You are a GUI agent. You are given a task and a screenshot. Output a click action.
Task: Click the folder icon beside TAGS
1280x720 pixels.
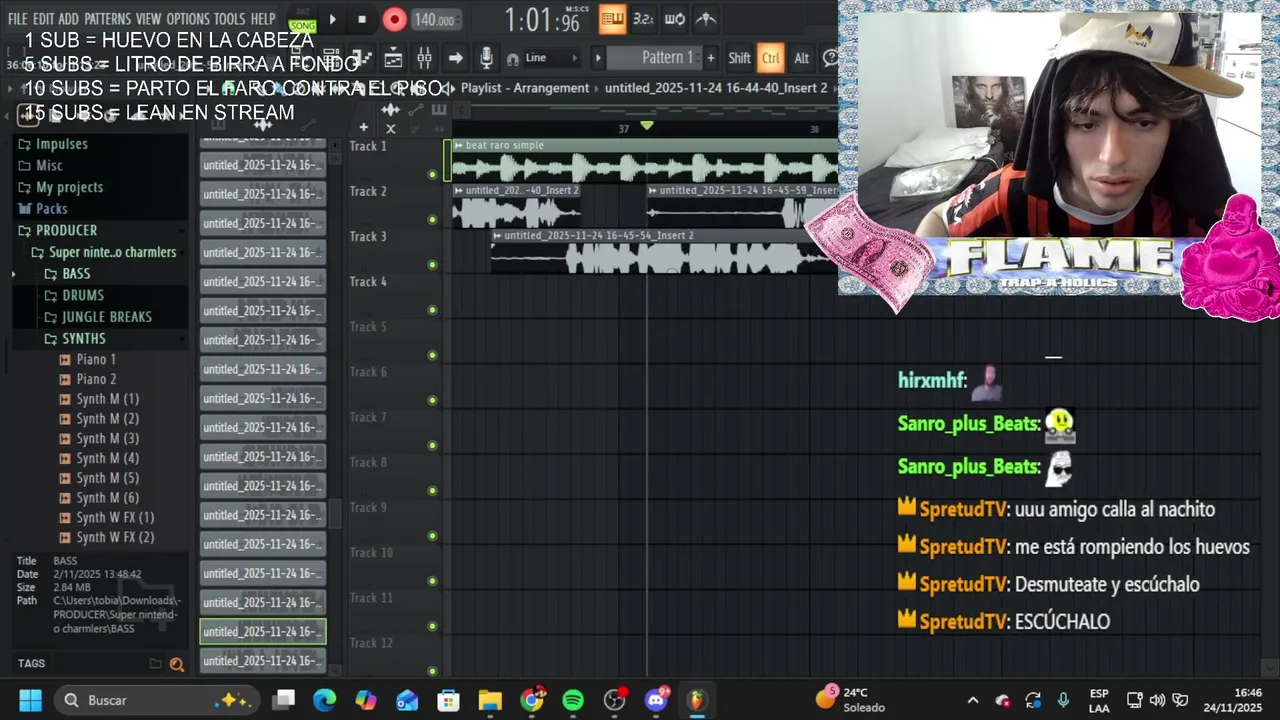pyautogui.click(x=155, y=663)
